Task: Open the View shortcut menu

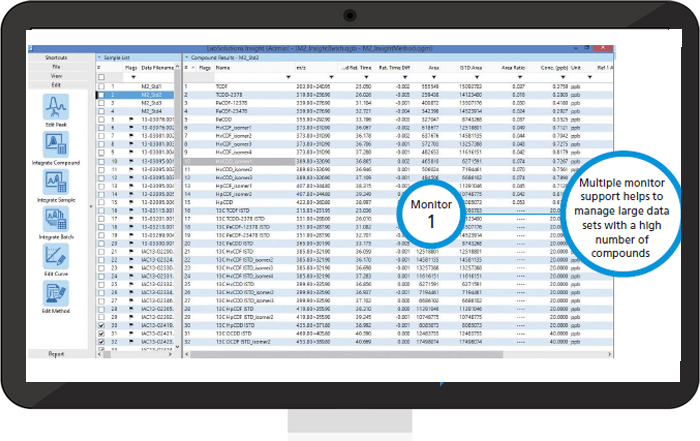Action: [x=55, y=74]
